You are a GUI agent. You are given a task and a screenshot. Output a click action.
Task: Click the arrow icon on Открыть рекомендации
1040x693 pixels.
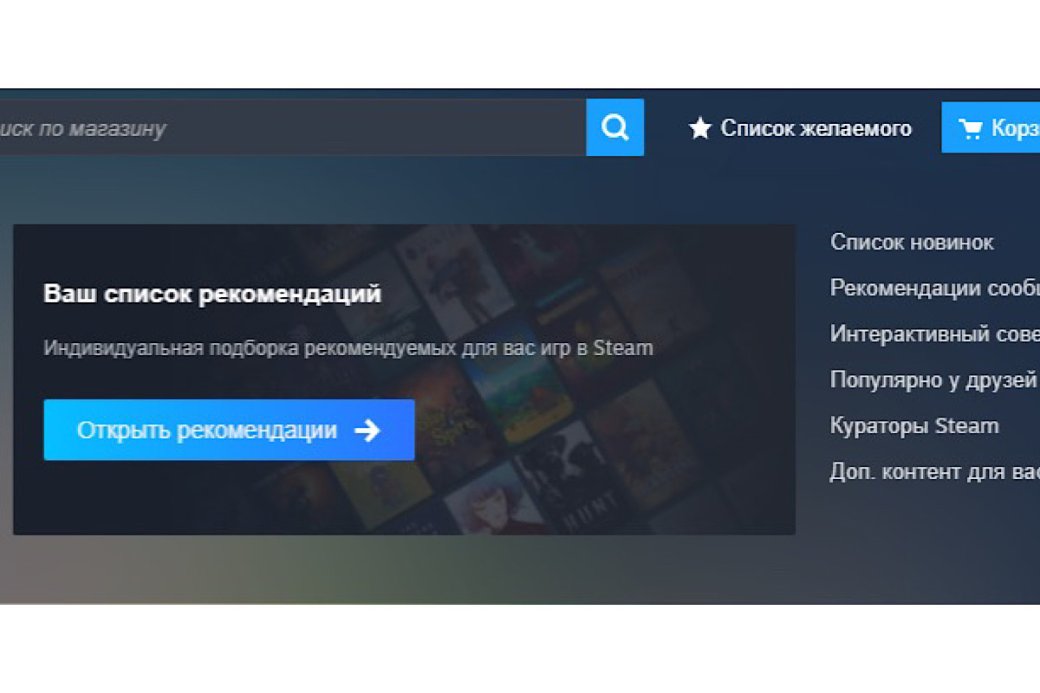click(367, 430)
